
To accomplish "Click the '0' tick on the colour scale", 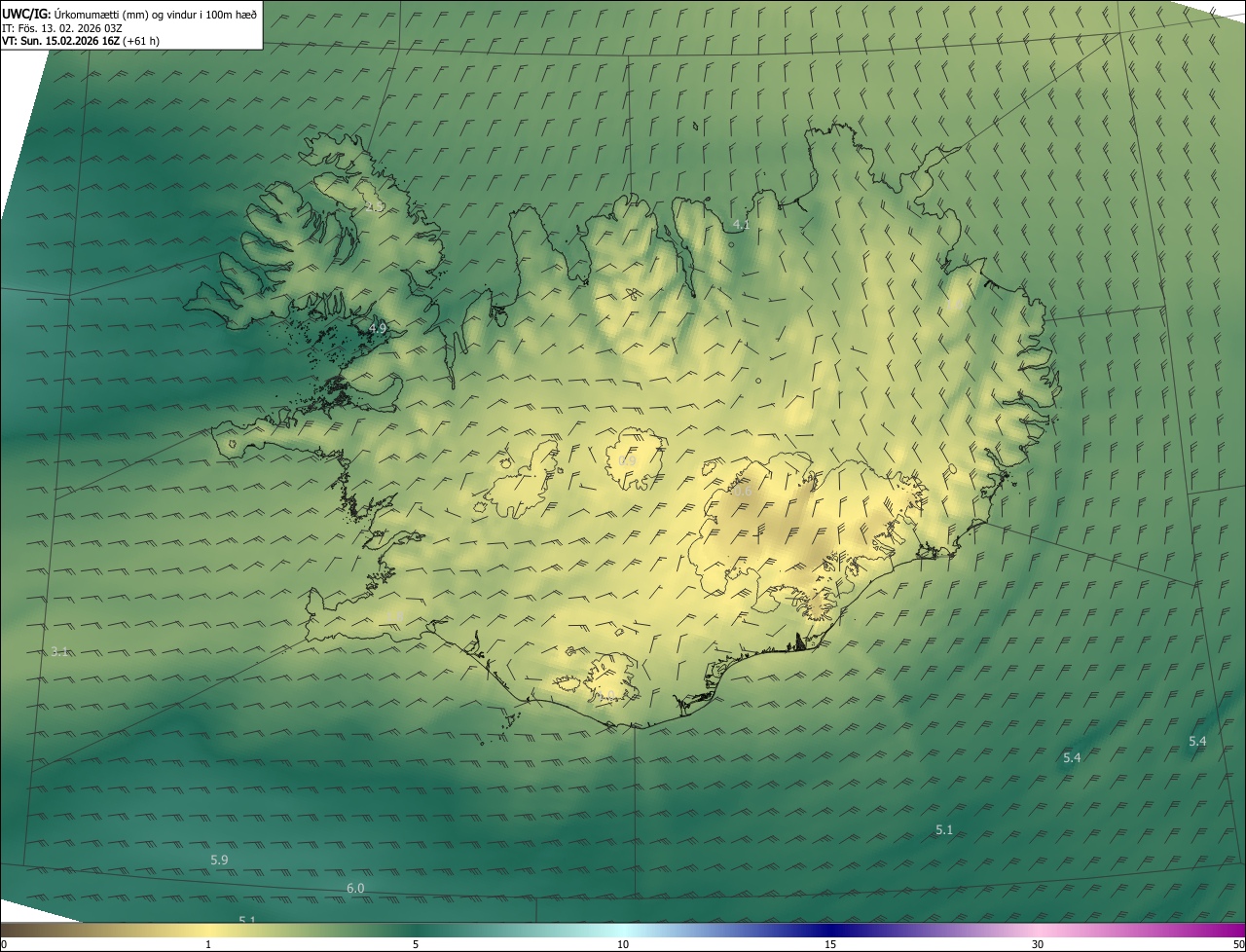I will pos(3,945).
